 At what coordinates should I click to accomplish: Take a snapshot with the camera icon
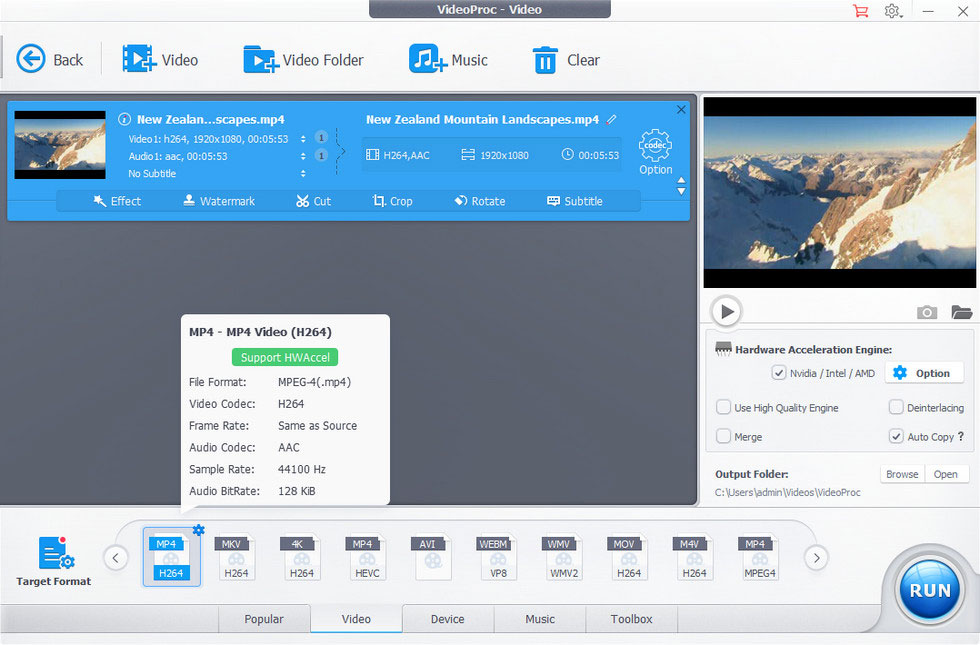click(x=926, y=312)
